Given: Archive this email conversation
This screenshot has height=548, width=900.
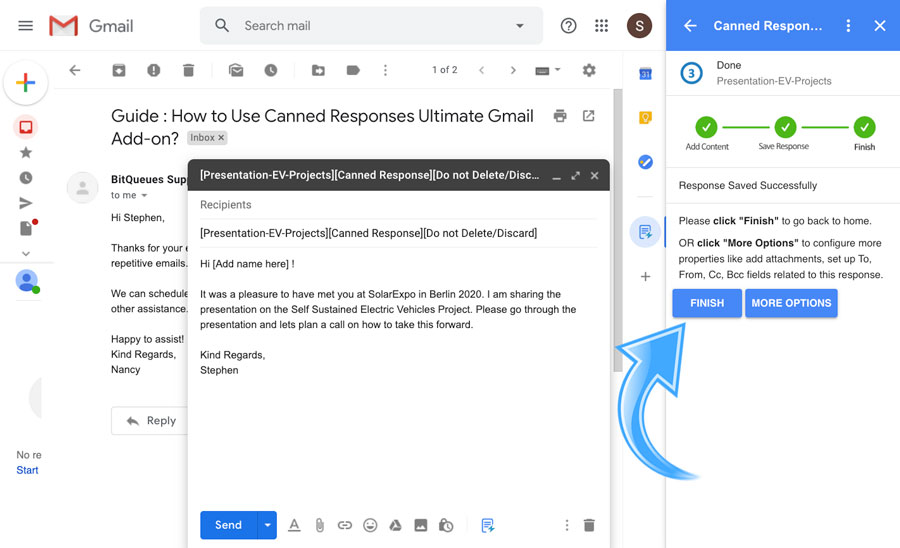Looking at the screenshot, I should tap(119, 70).
